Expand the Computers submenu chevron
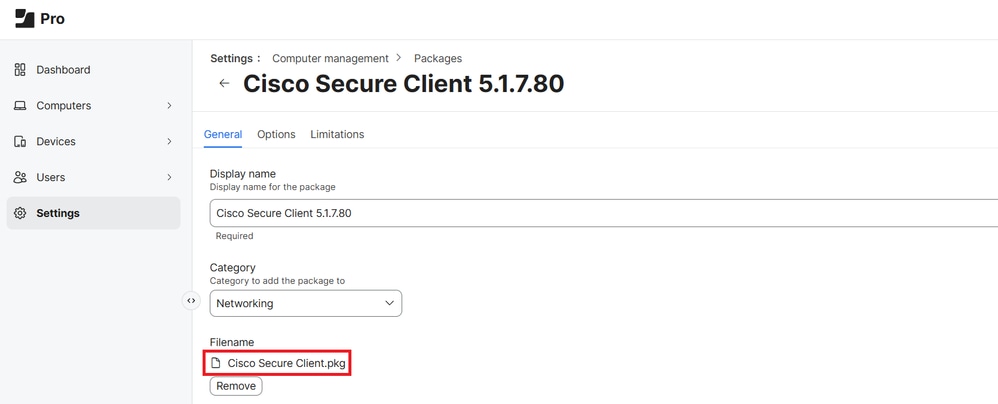Screen dimensions: 998x404 click(x=169, y=106)
